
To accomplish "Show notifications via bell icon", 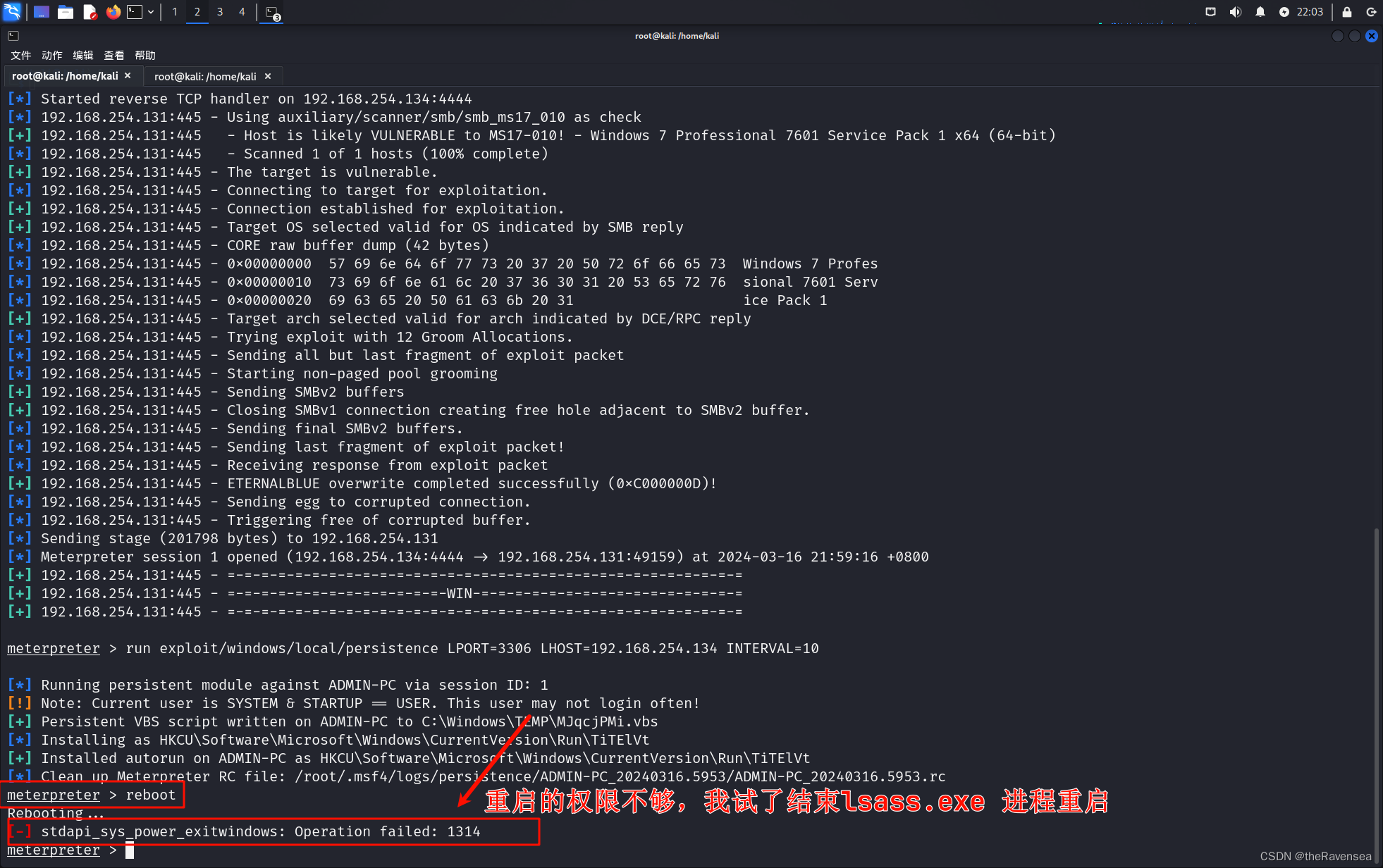I will point(1260,12).
